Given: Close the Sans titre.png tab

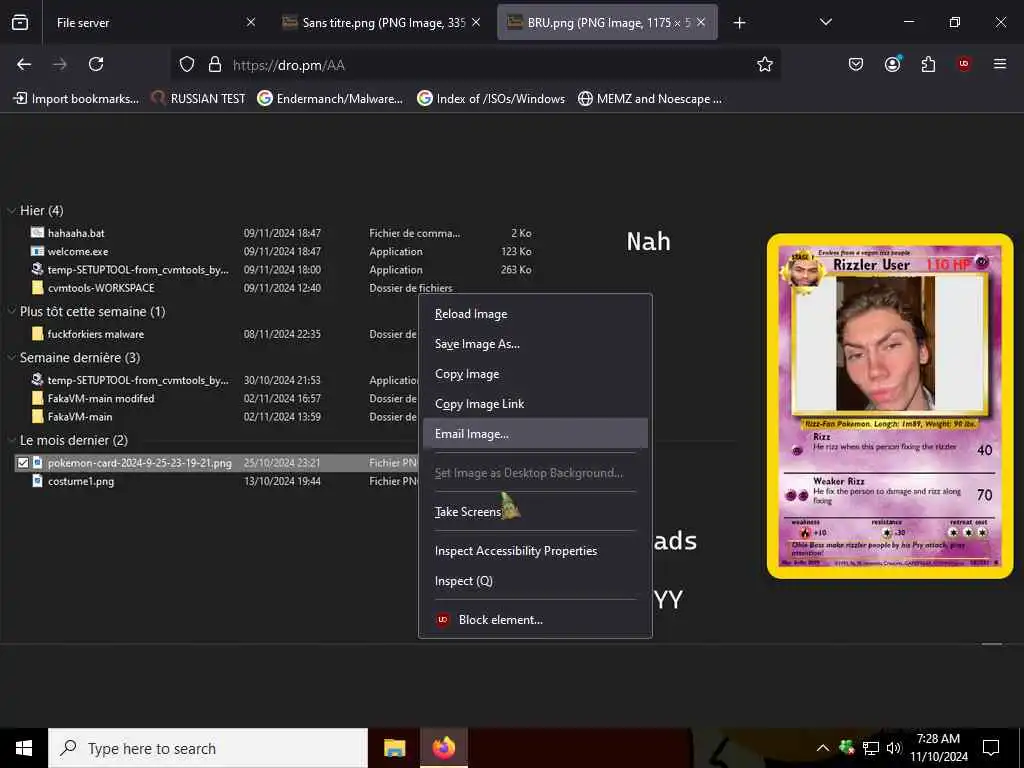Looking at the screenshot, I should (x=476, y=22).
